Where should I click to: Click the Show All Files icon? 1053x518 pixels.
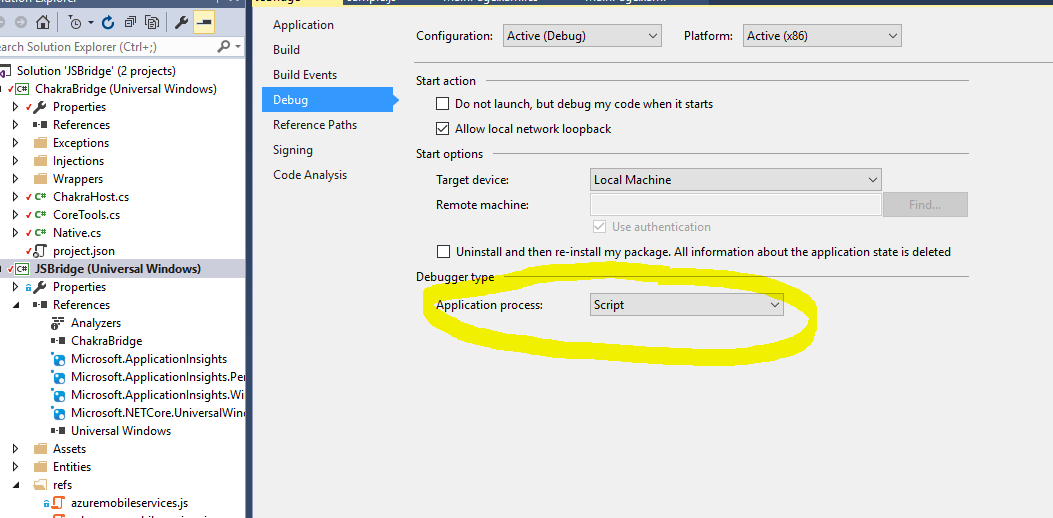pyautogui.click(x=151, y=22)
